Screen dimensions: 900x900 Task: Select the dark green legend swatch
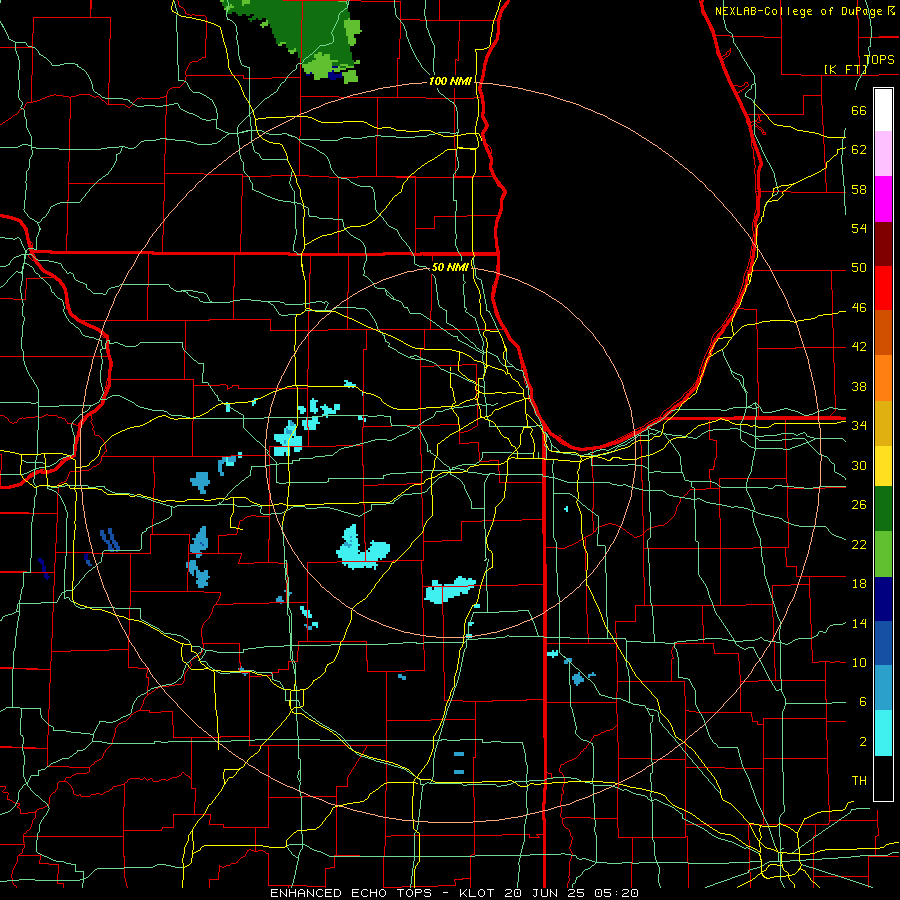[883, 509]
